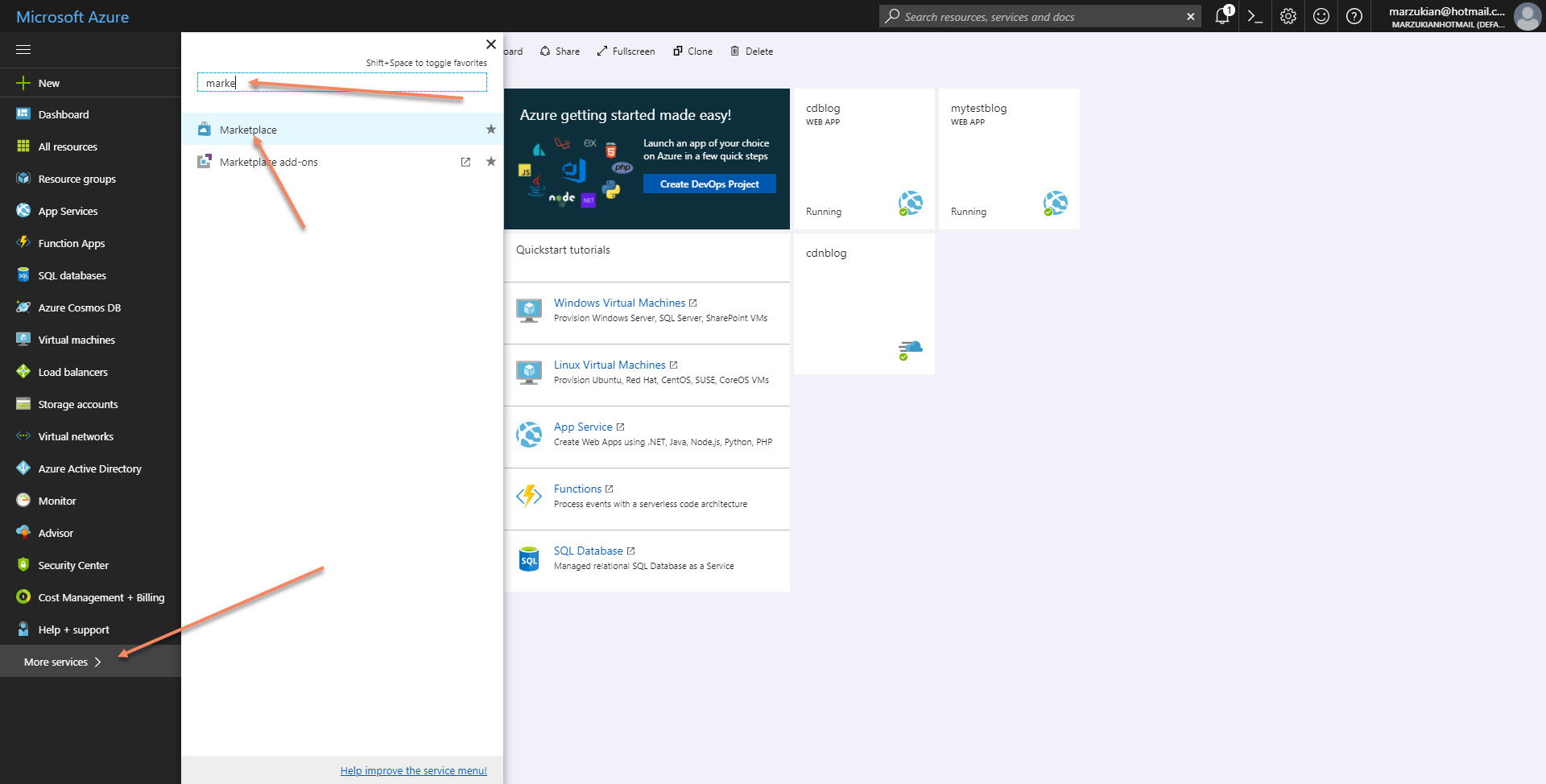Open the notifications bell
This screenshot has height=784, width=1546.
(x=1222, y=16)
